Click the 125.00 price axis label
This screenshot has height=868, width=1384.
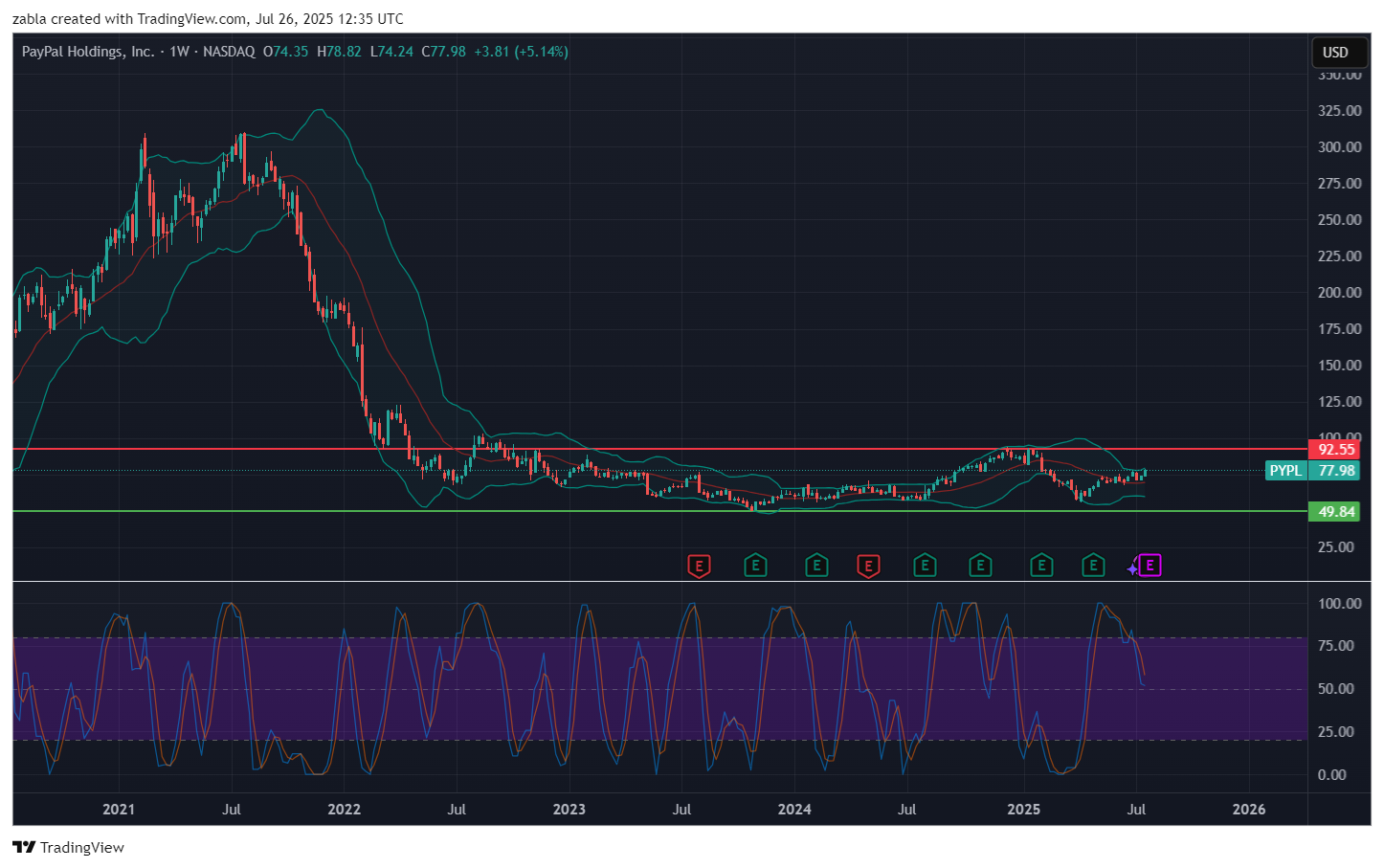[x=1339, y=401]
